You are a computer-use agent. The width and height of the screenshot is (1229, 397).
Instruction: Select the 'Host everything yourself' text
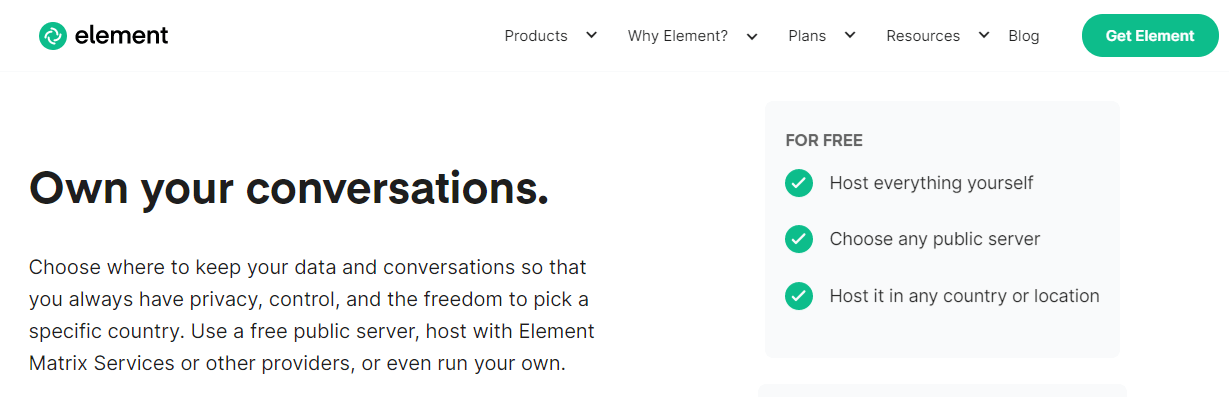(x=931, y=183)
